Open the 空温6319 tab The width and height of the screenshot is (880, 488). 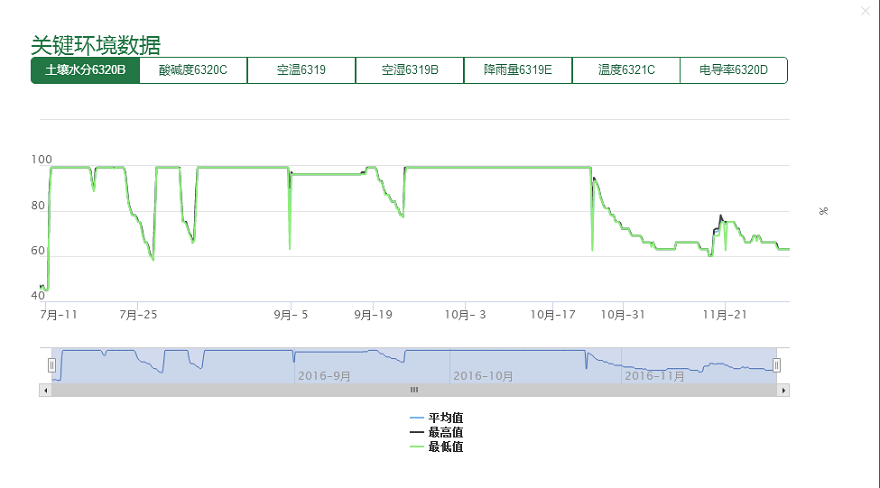[x=301, y=70]
